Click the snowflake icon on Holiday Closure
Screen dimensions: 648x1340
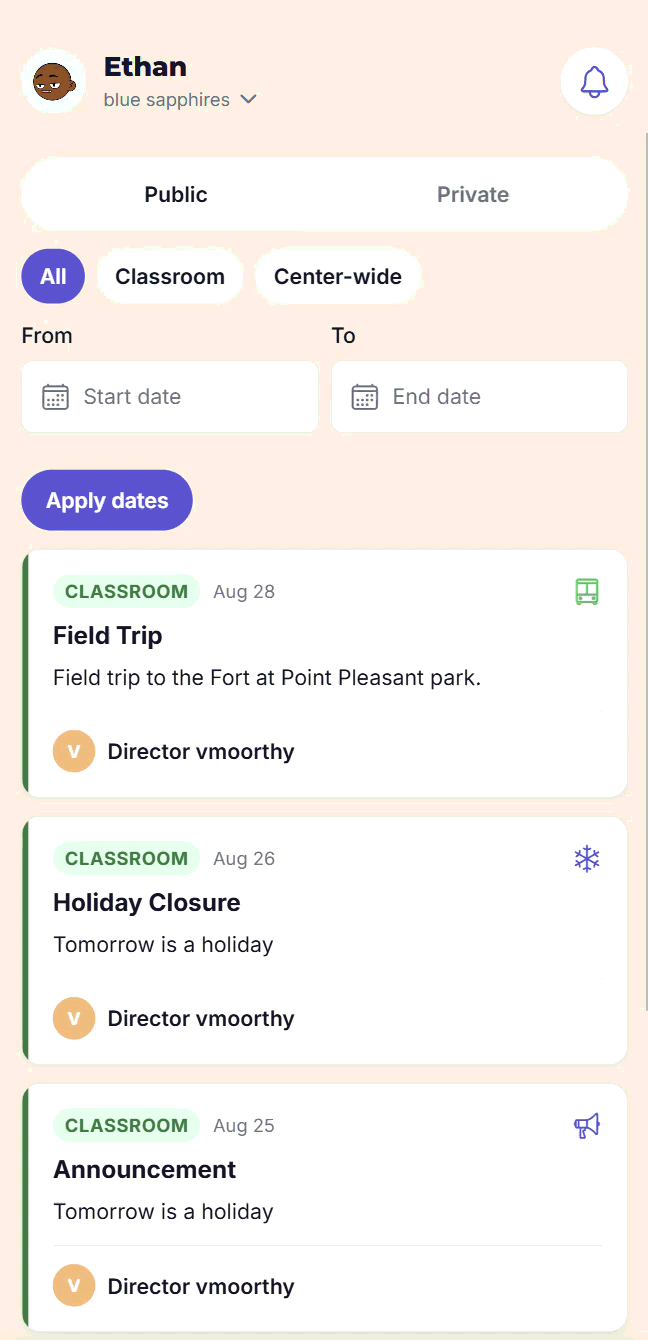coord(587,858)
